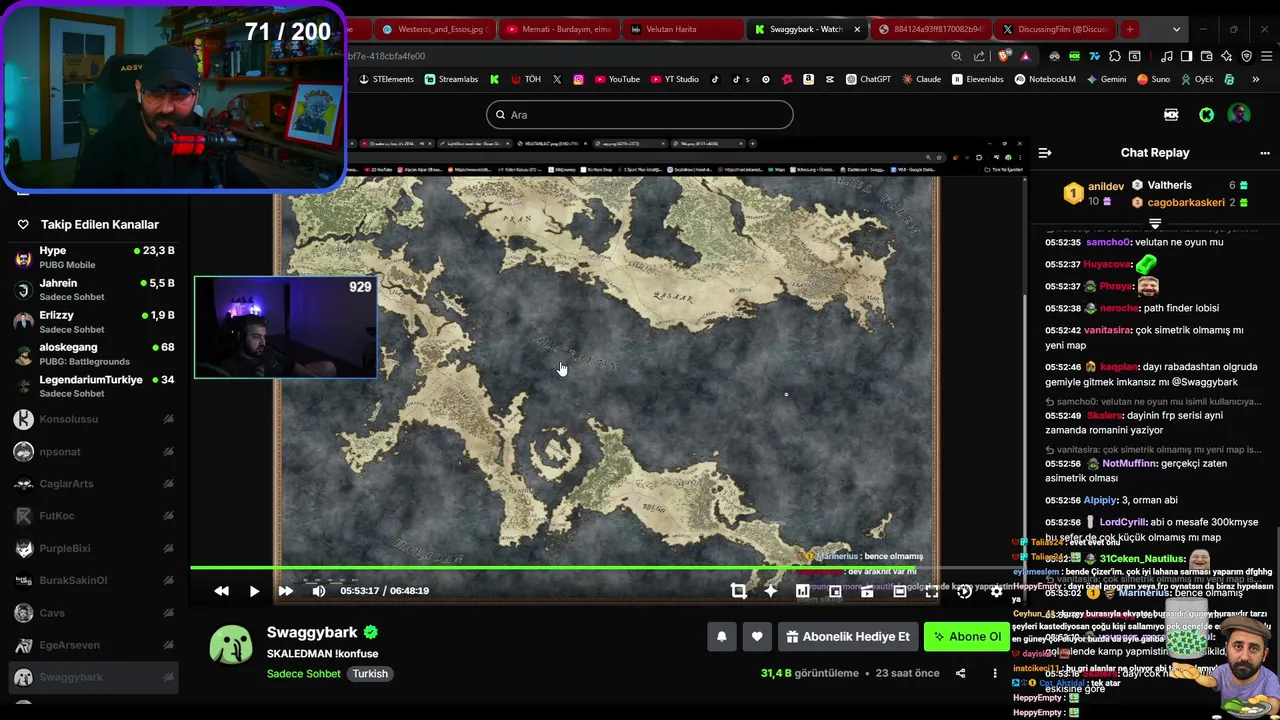Open the Instagram bookmark icon

tap(578, 79)
